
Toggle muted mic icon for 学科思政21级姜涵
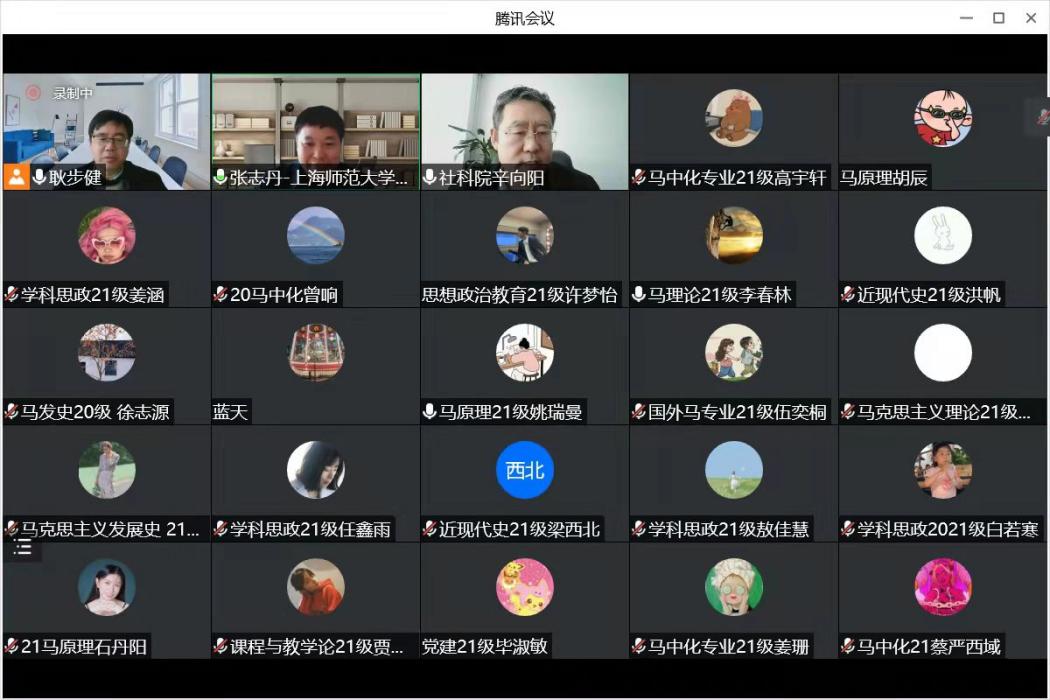(12, 295)
